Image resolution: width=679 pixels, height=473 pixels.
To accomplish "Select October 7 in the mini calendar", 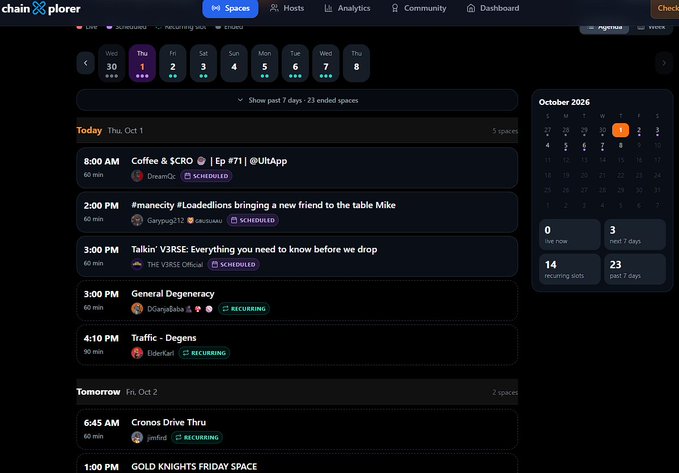I will coord(602,146).
